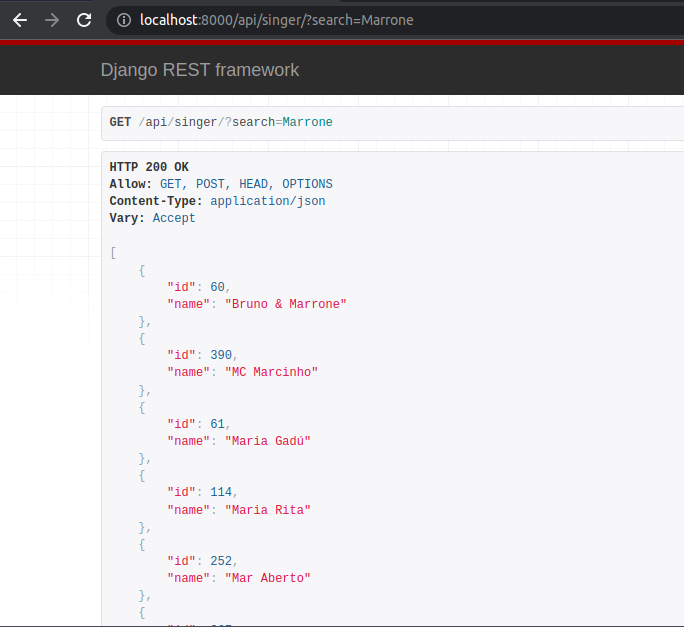Click the Vary header value Accept
This screenshot has height=627, width=684.
click(x=174, y=218)
